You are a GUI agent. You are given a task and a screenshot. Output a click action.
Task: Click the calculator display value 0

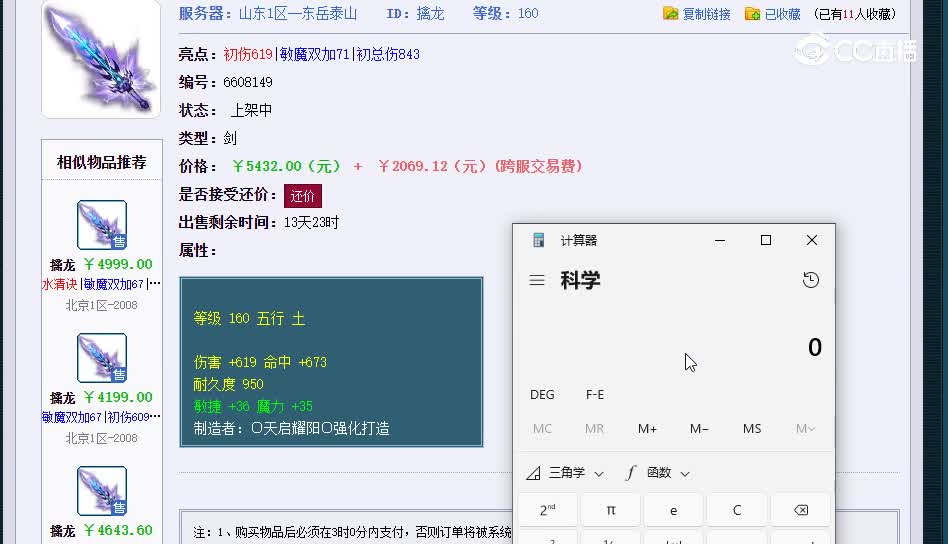point(814,347)
